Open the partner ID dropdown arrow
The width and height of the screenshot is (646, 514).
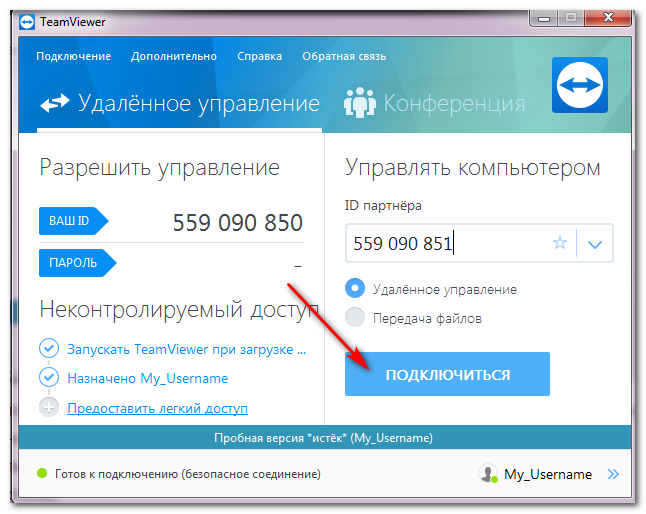(595, 244)
